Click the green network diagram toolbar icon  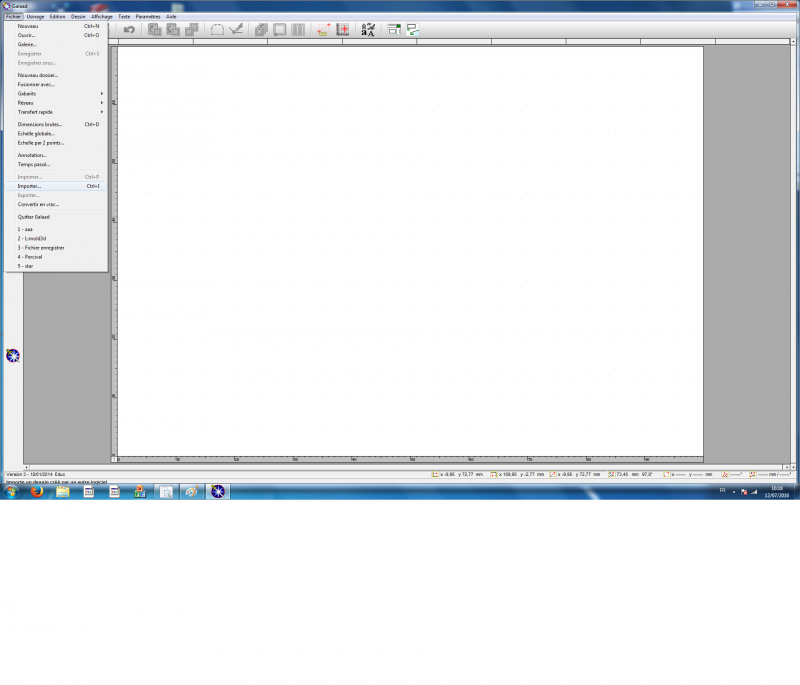pos(411,30)
